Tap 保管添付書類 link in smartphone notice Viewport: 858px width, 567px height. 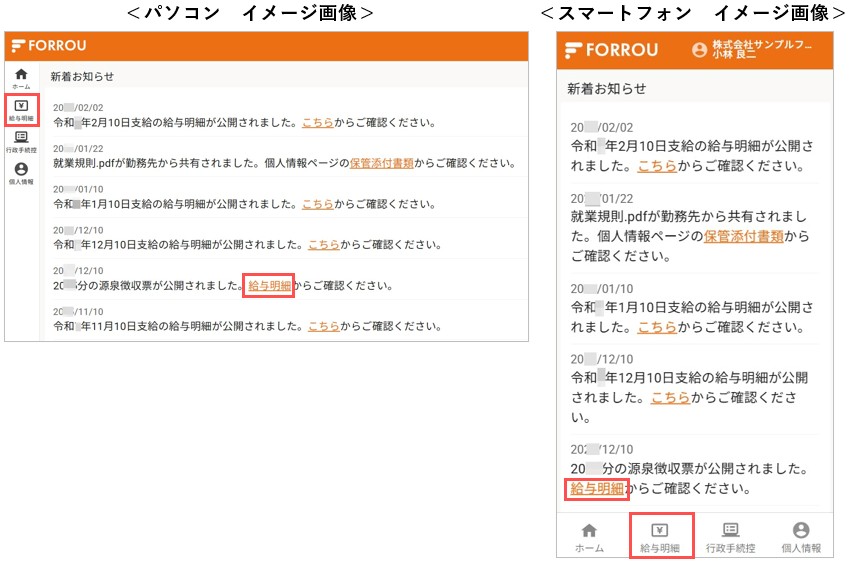744,236
